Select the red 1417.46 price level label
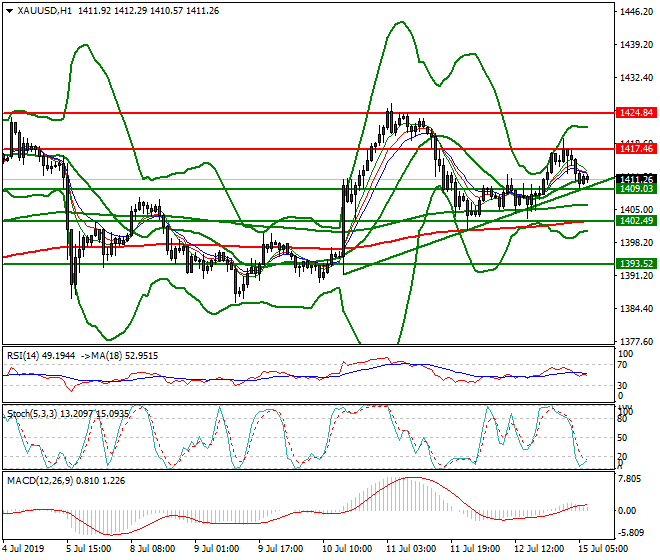 (636, 149)
